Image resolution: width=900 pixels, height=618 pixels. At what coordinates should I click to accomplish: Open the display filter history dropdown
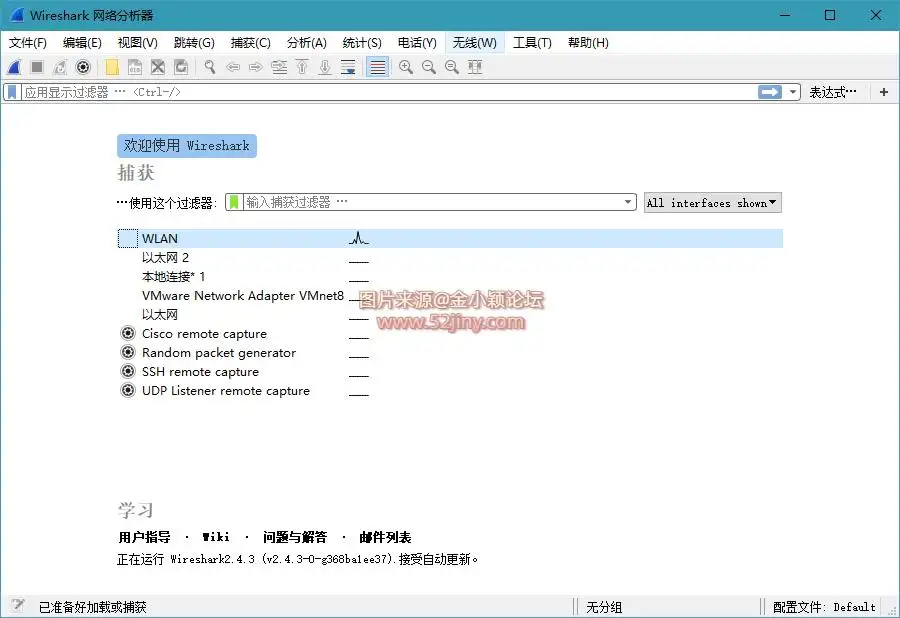793,91
